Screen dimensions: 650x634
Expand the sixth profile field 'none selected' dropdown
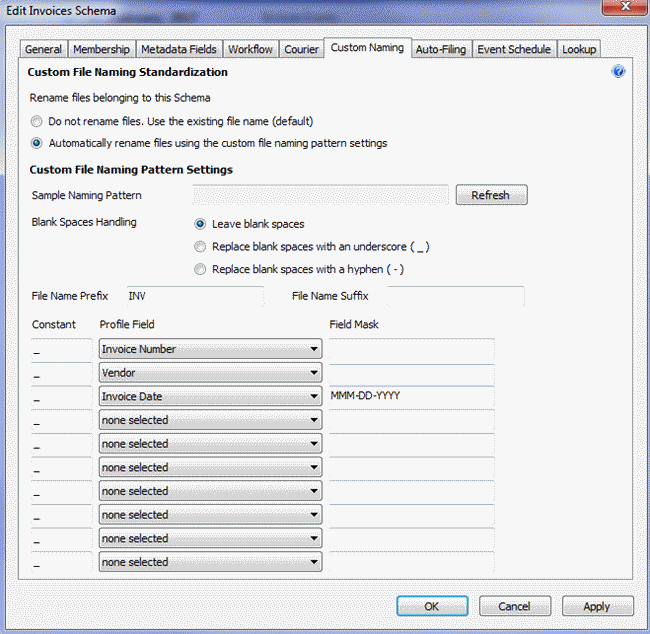(x=211, y=467)
